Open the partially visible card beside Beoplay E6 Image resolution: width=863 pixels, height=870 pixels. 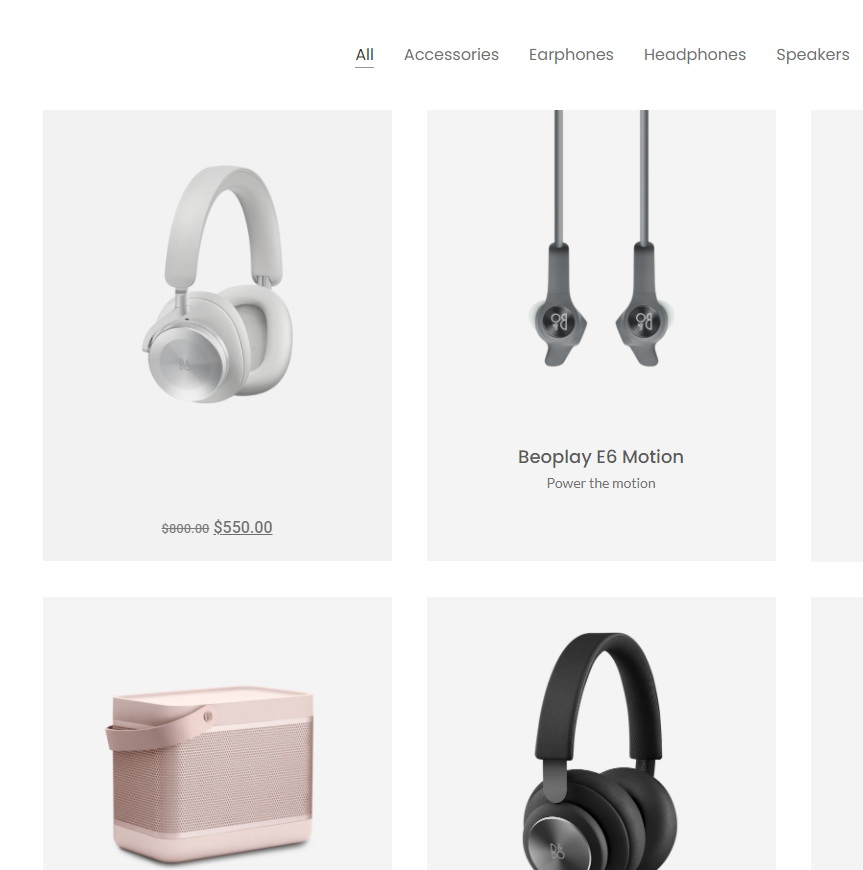click(837, 336)
